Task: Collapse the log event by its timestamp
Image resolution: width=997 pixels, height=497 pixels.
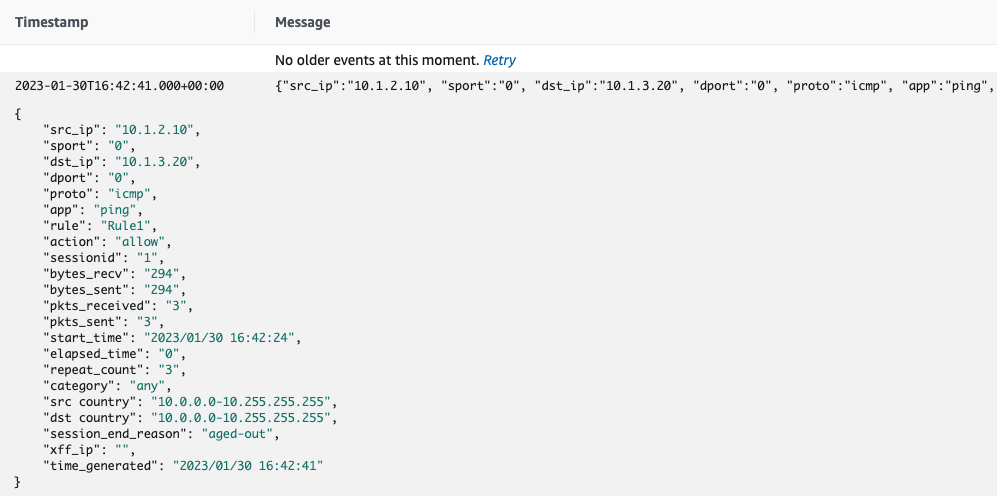Action: click(x=119, y=87)
